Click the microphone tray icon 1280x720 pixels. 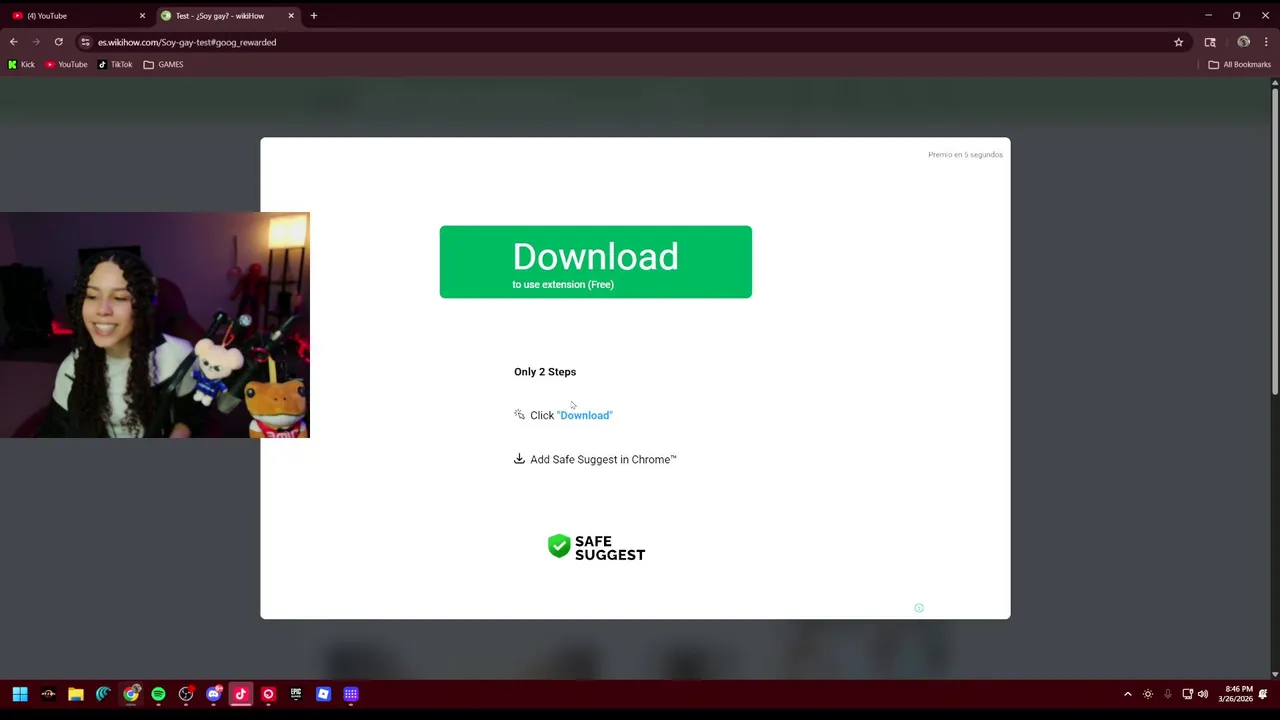[1167, 694]
